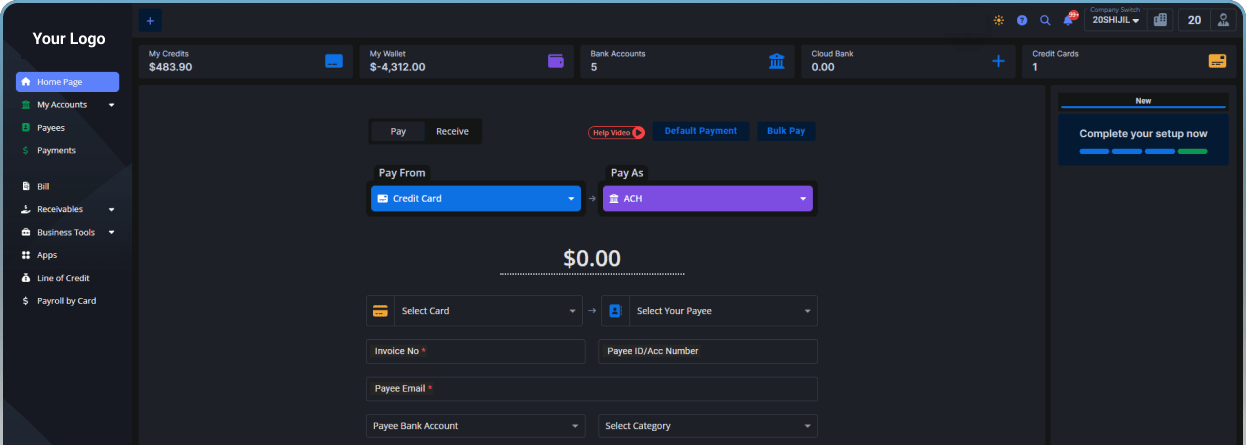
Task: Expand the Select Your Payee dropdown
Action: tap(709, 311)
